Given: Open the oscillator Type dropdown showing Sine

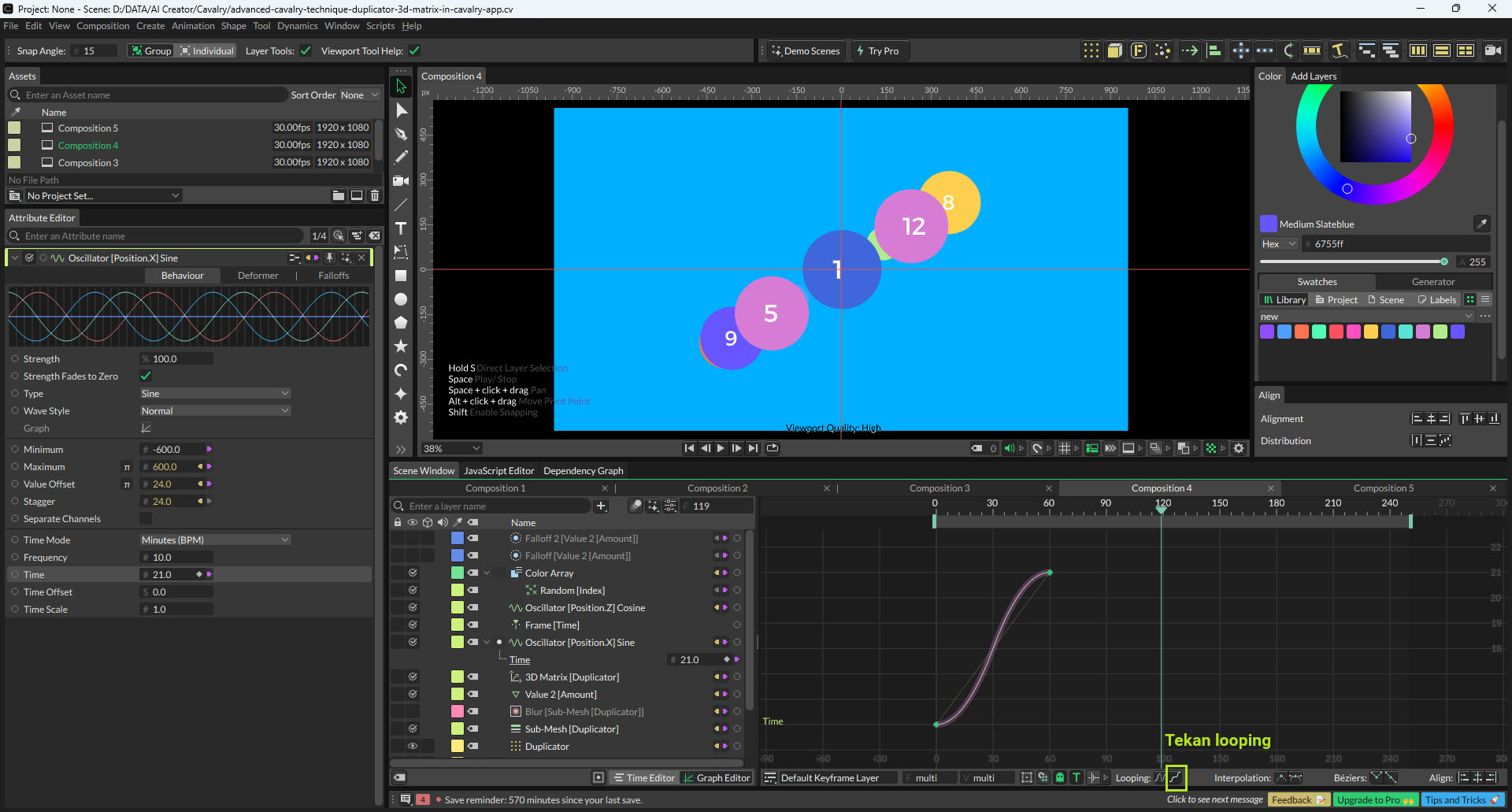Looking at the screenshot, I should 215,394.
